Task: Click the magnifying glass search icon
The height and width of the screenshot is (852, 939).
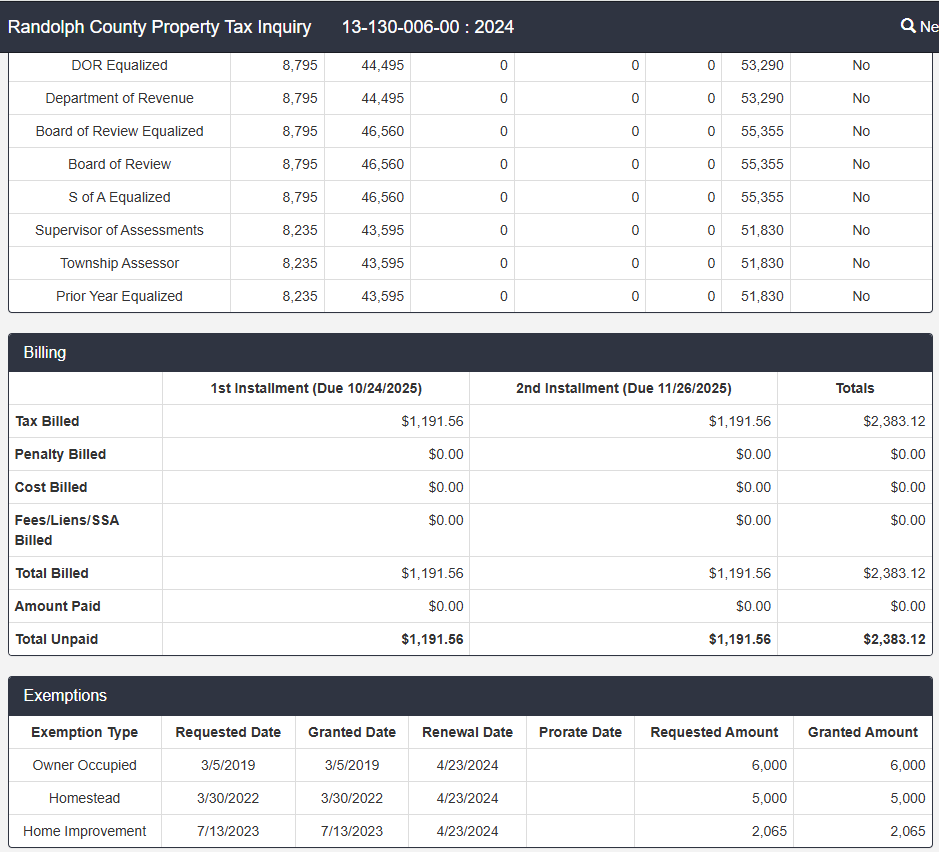Action: pos(908,26)
